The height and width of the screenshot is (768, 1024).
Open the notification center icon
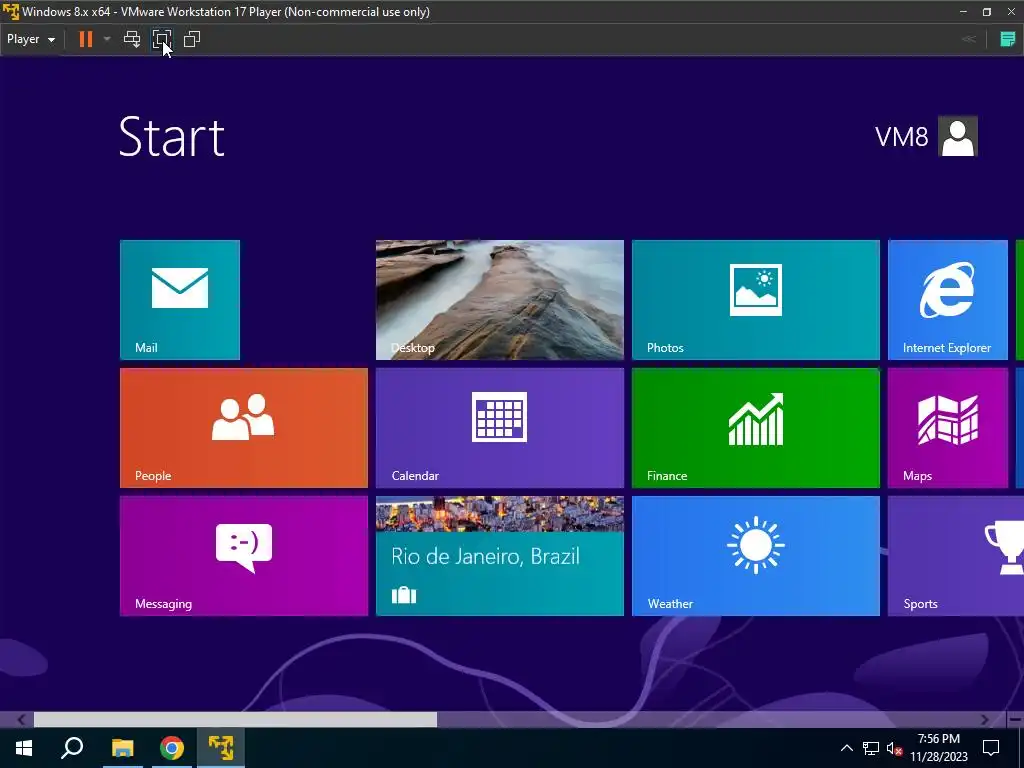(991, 748)
